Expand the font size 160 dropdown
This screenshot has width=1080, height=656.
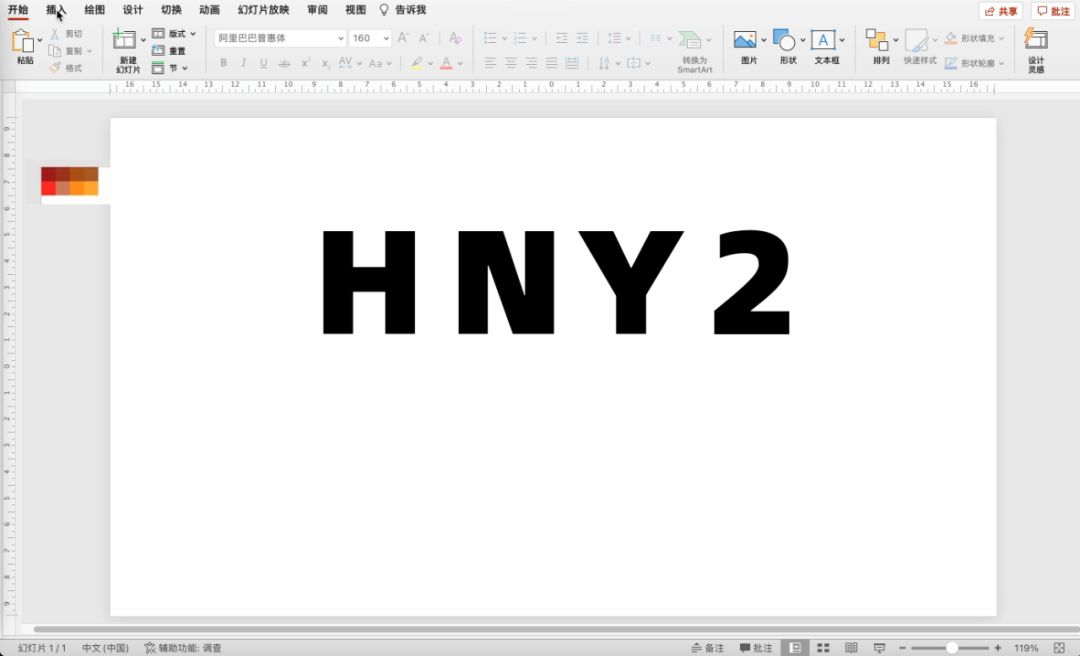(x=386, y=38)
